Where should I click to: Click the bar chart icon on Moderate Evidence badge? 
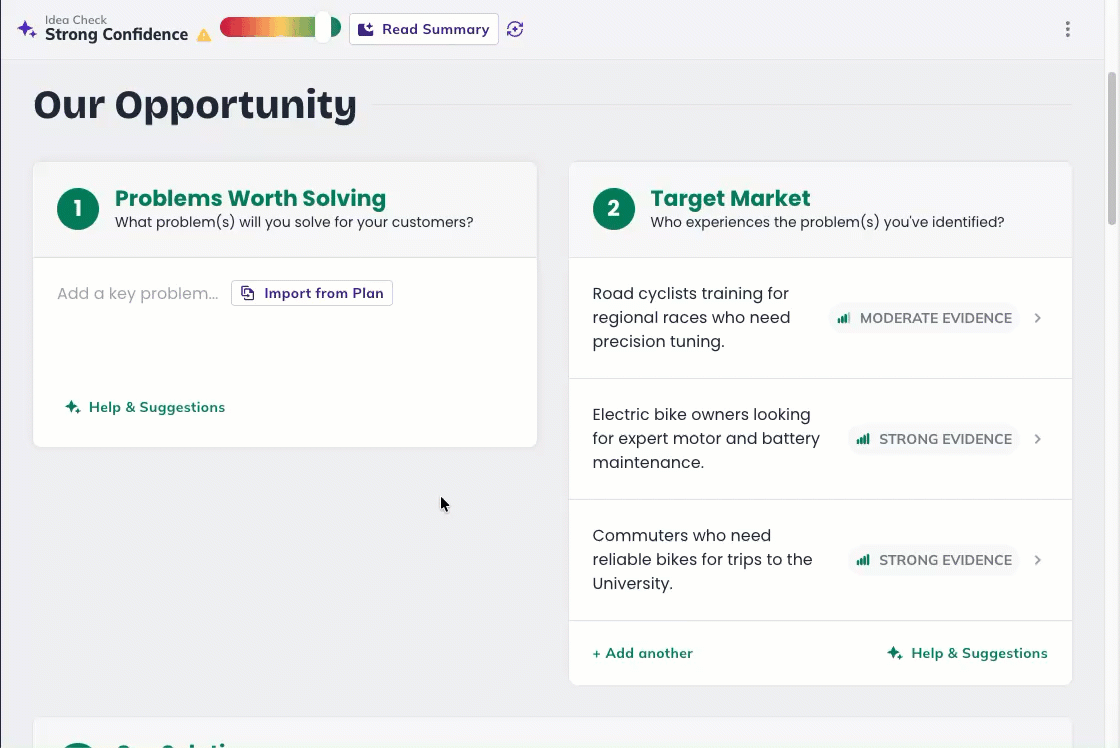pyautogui.click(x=844, y=317)
